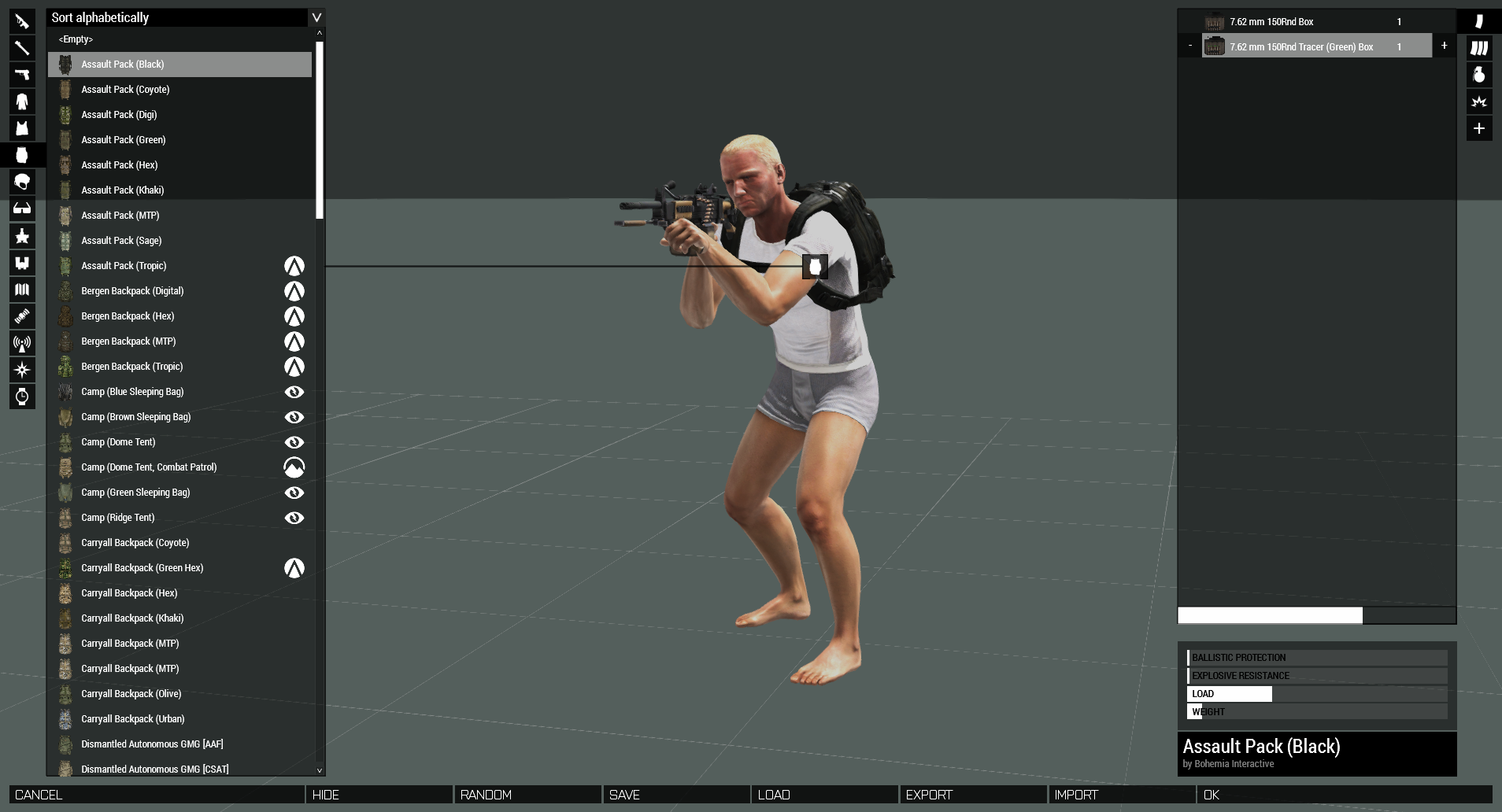1502x812 pixels.
Task: Open the handgun category
Action: pos(22,75)
